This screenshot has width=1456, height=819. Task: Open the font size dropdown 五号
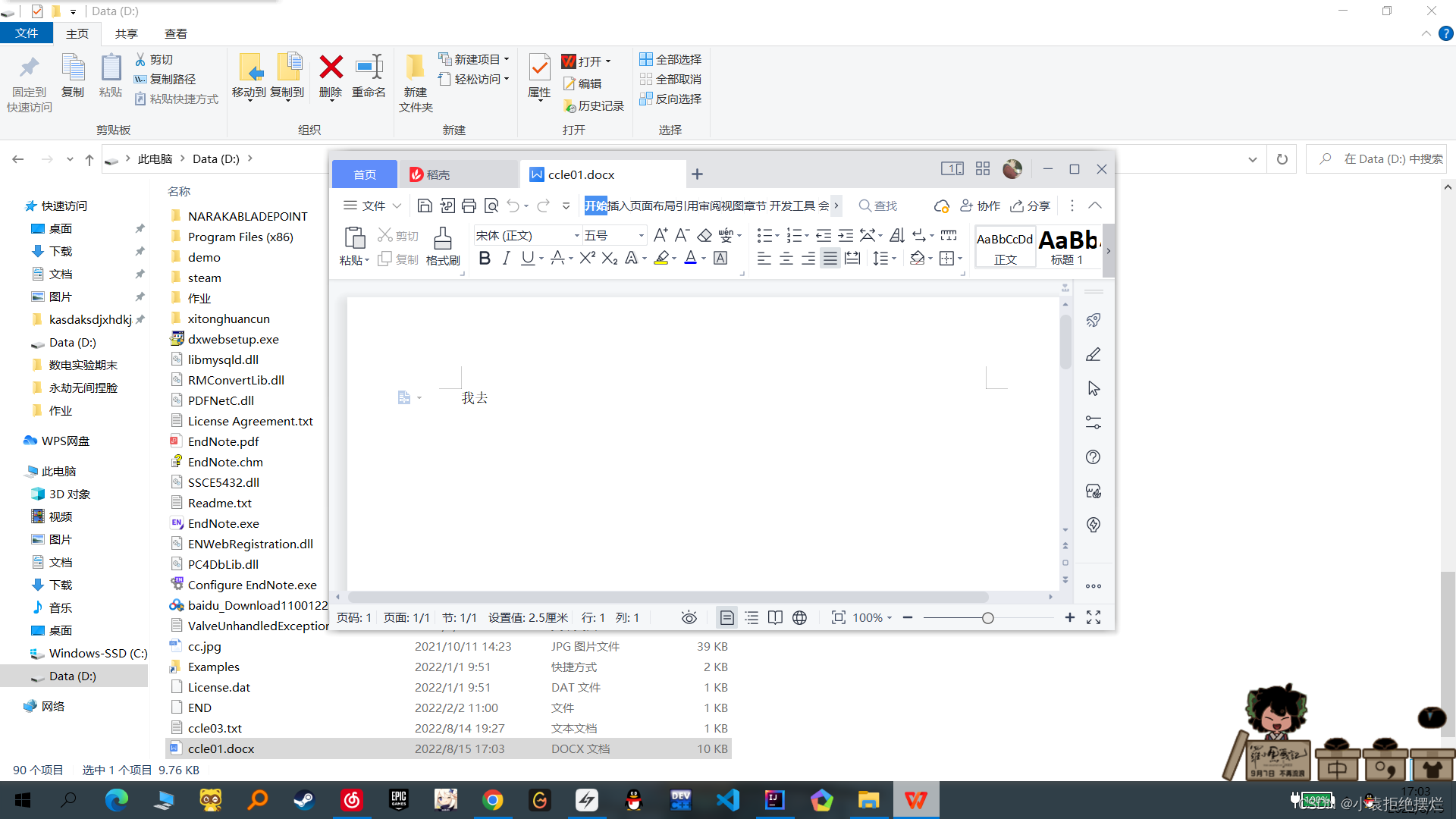[x=614, y=236]
